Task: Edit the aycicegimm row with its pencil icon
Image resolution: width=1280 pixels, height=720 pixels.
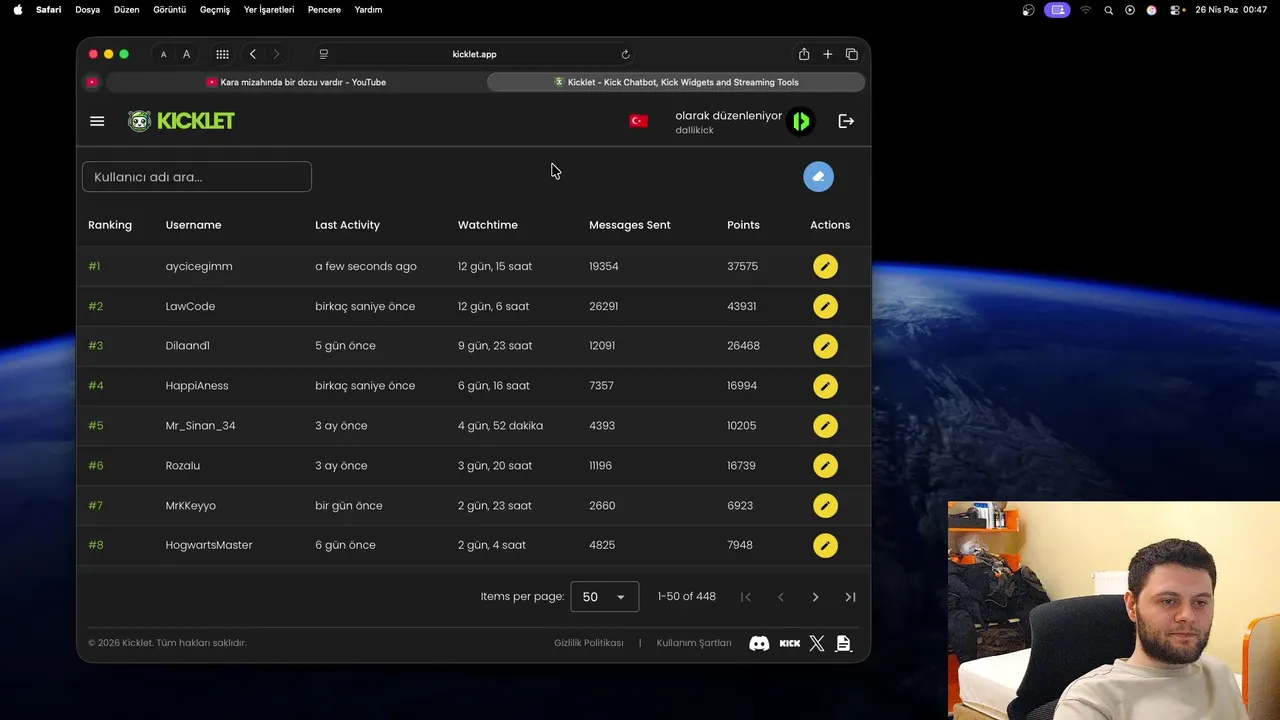Action: [825, 266]
